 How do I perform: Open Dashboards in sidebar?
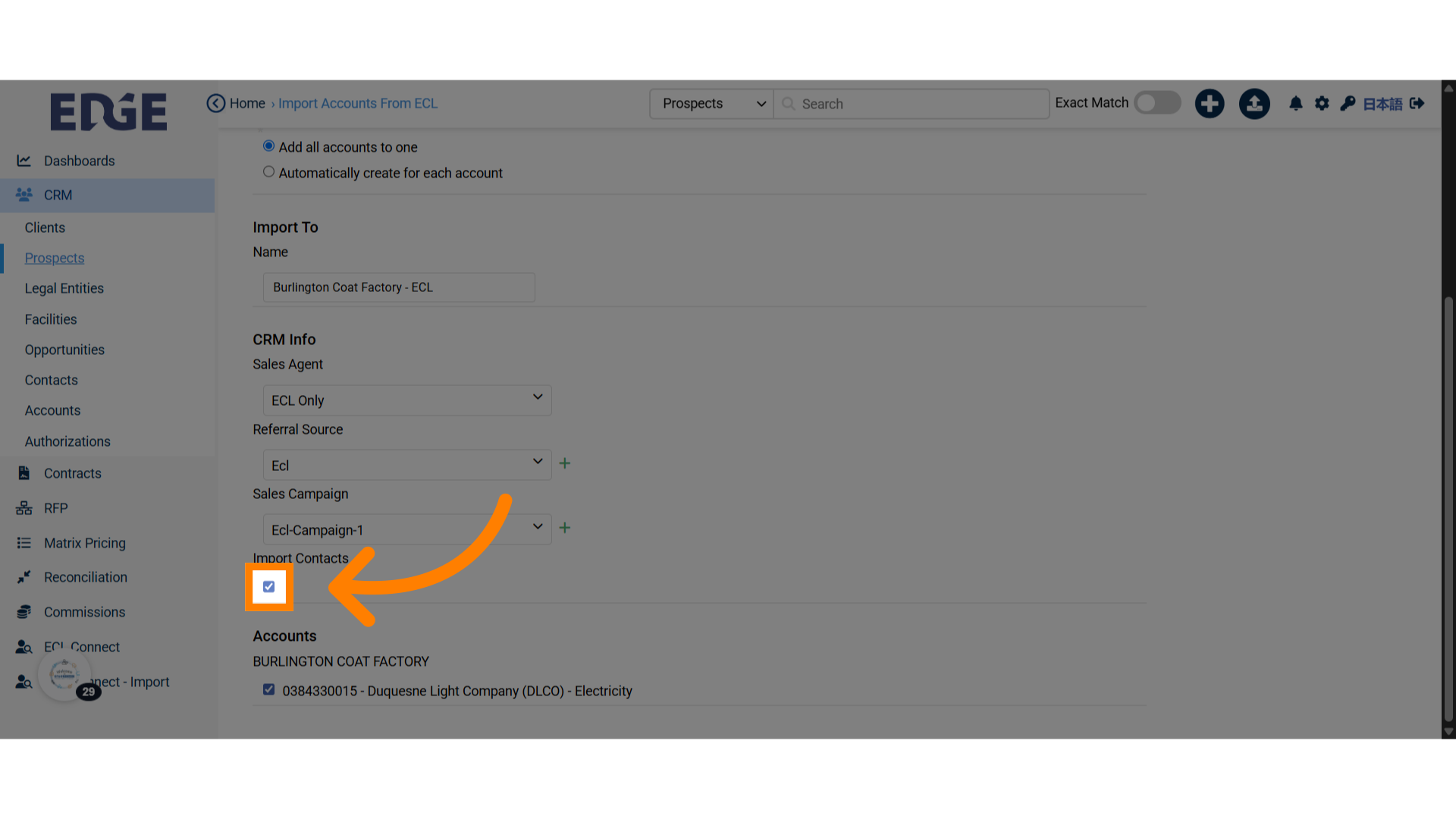pyautogui.click(x=80, y=161)
